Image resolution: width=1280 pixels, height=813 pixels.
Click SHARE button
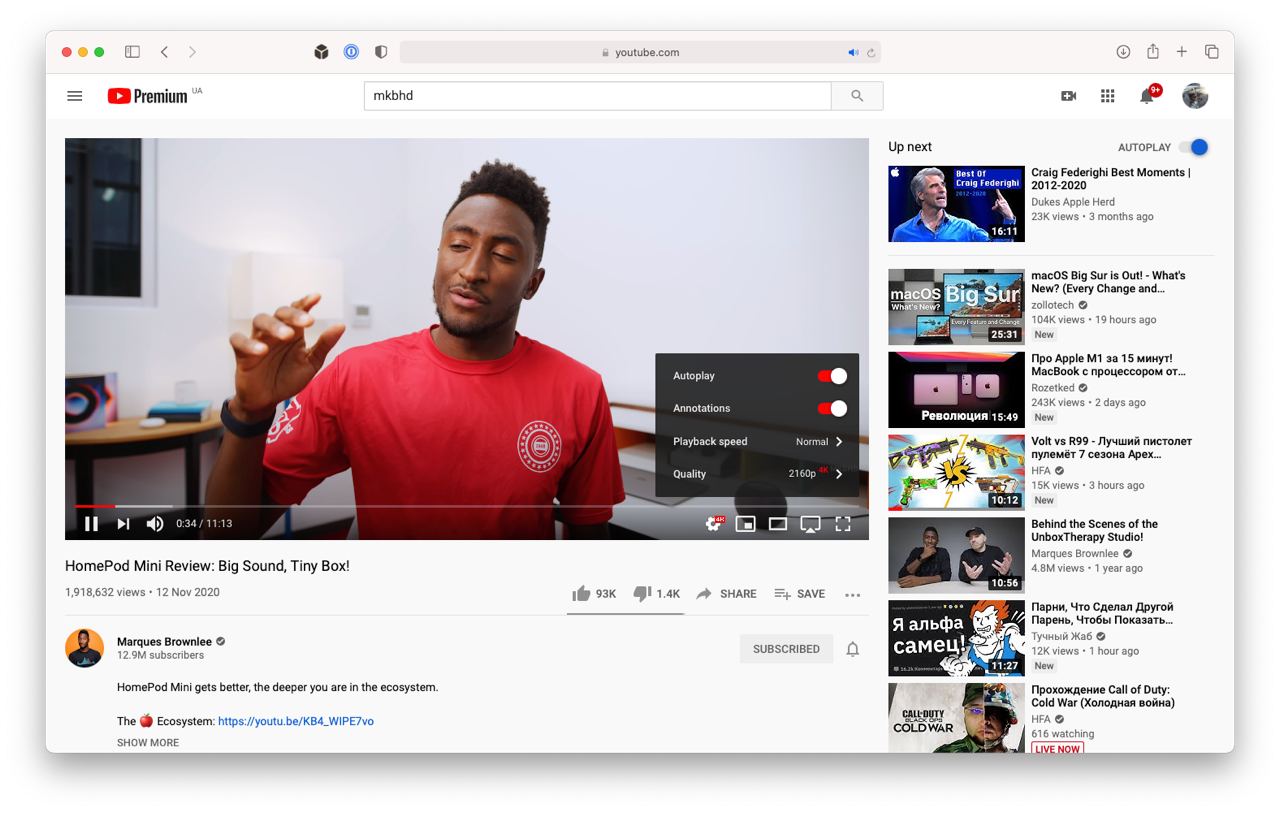(x=727, y=593)
